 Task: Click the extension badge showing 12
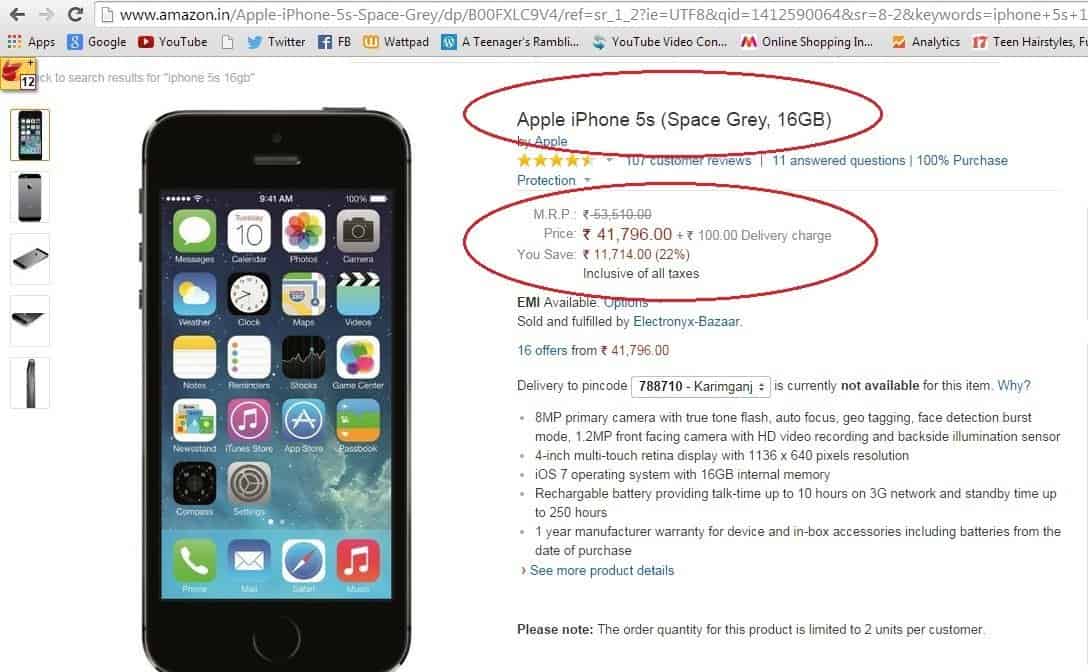18,74
